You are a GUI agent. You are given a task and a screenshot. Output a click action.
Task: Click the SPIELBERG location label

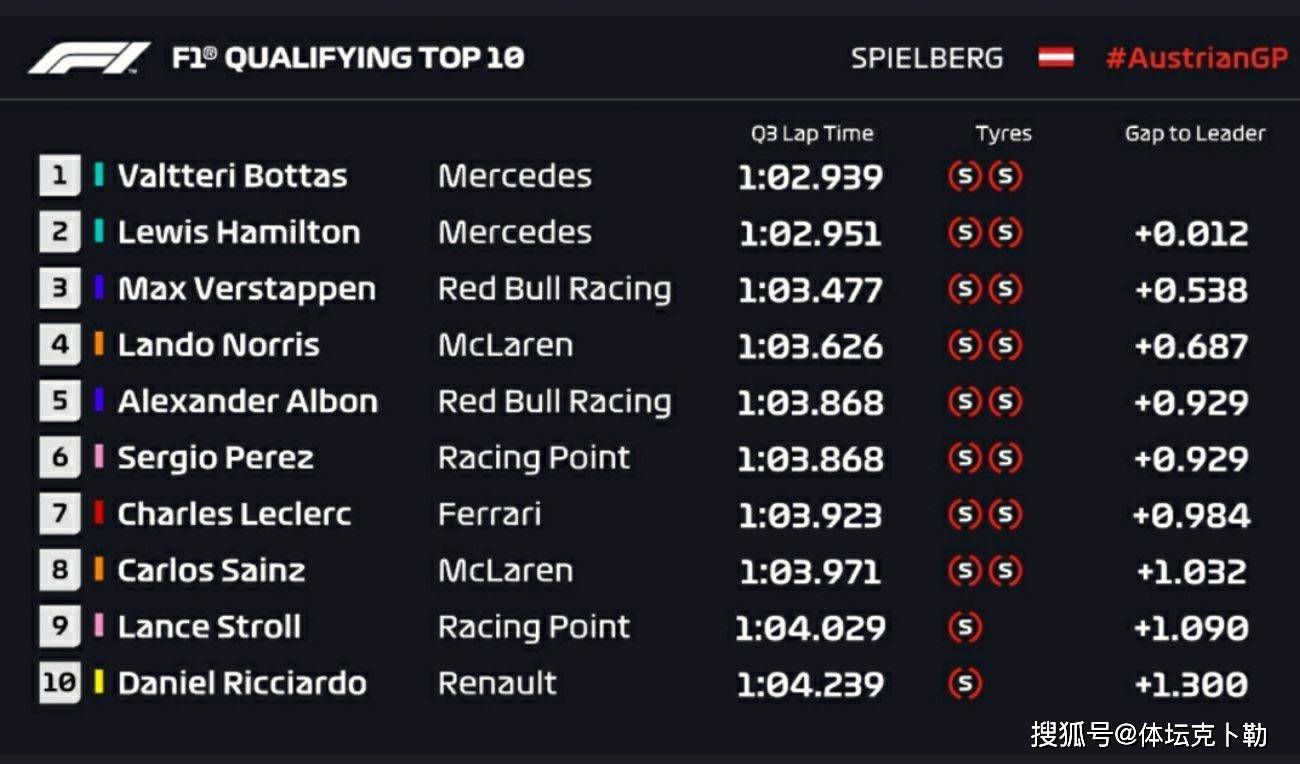926,58
